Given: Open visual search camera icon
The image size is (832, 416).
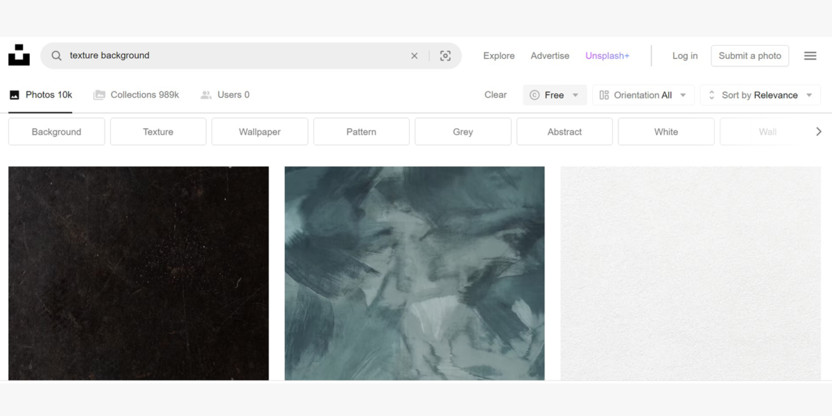Looking at the screenshot, I should tap(445, 56).
